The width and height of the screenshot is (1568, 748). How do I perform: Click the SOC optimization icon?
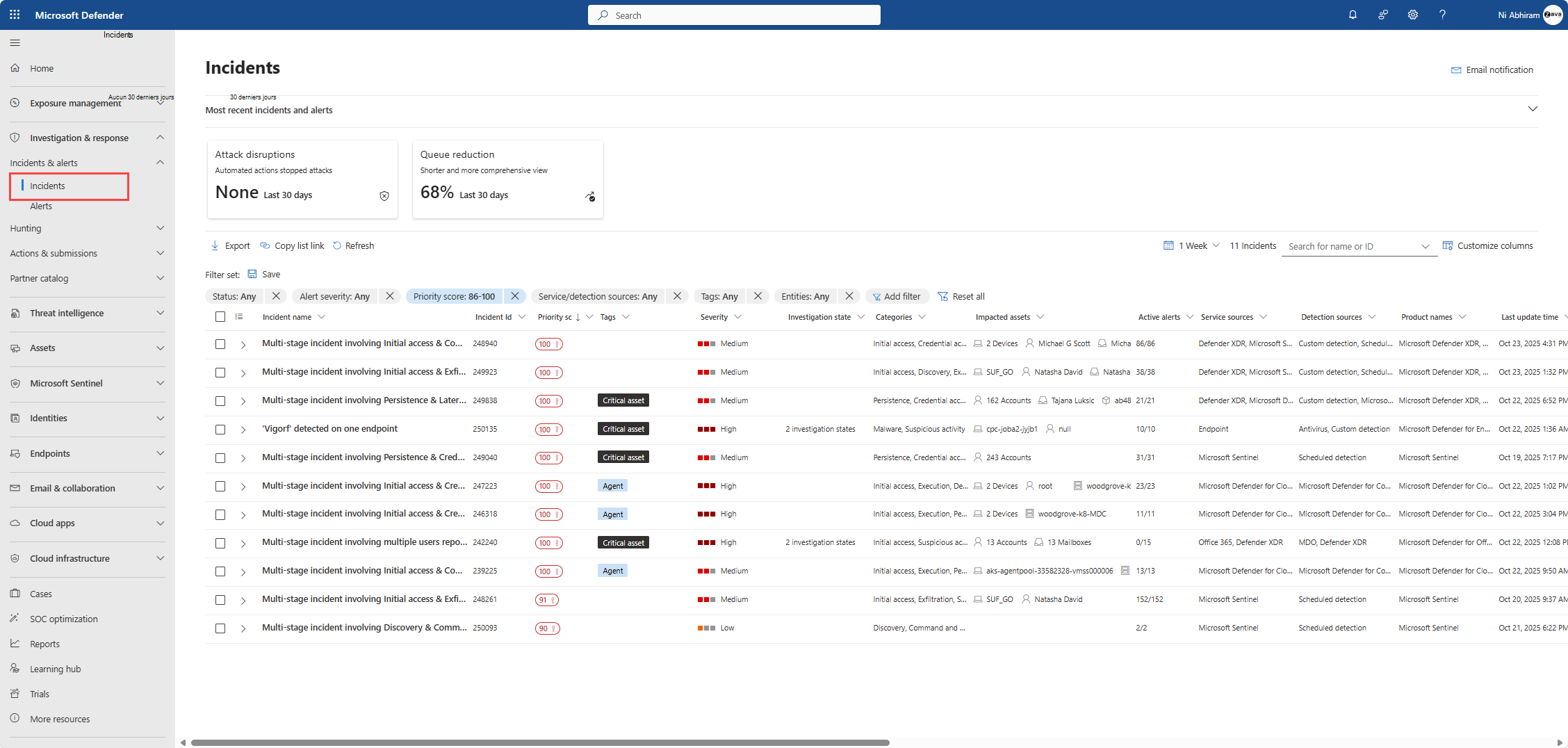15,619
